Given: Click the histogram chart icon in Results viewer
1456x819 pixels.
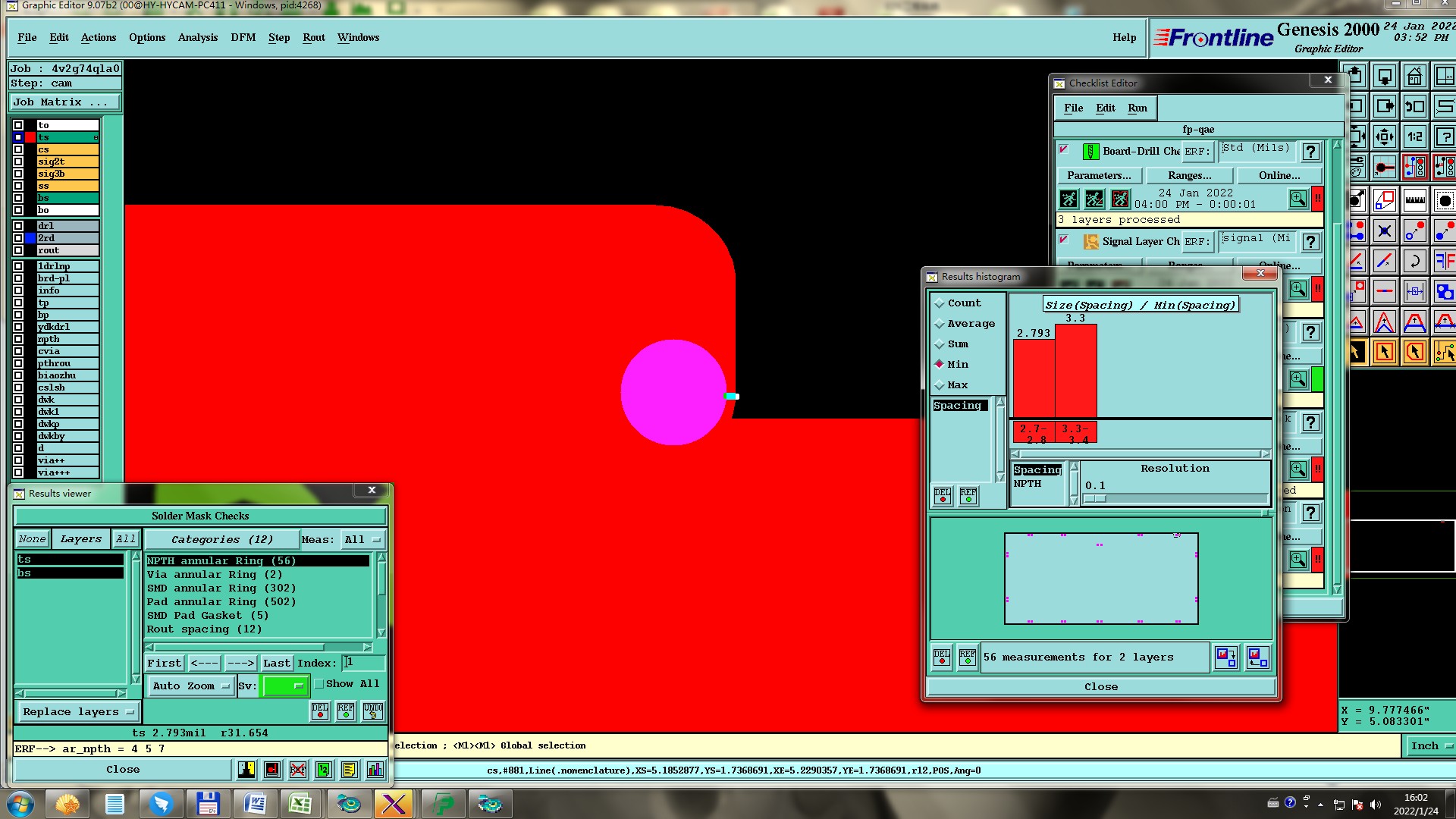Looking at the screenshot, I should pos(375,770).
